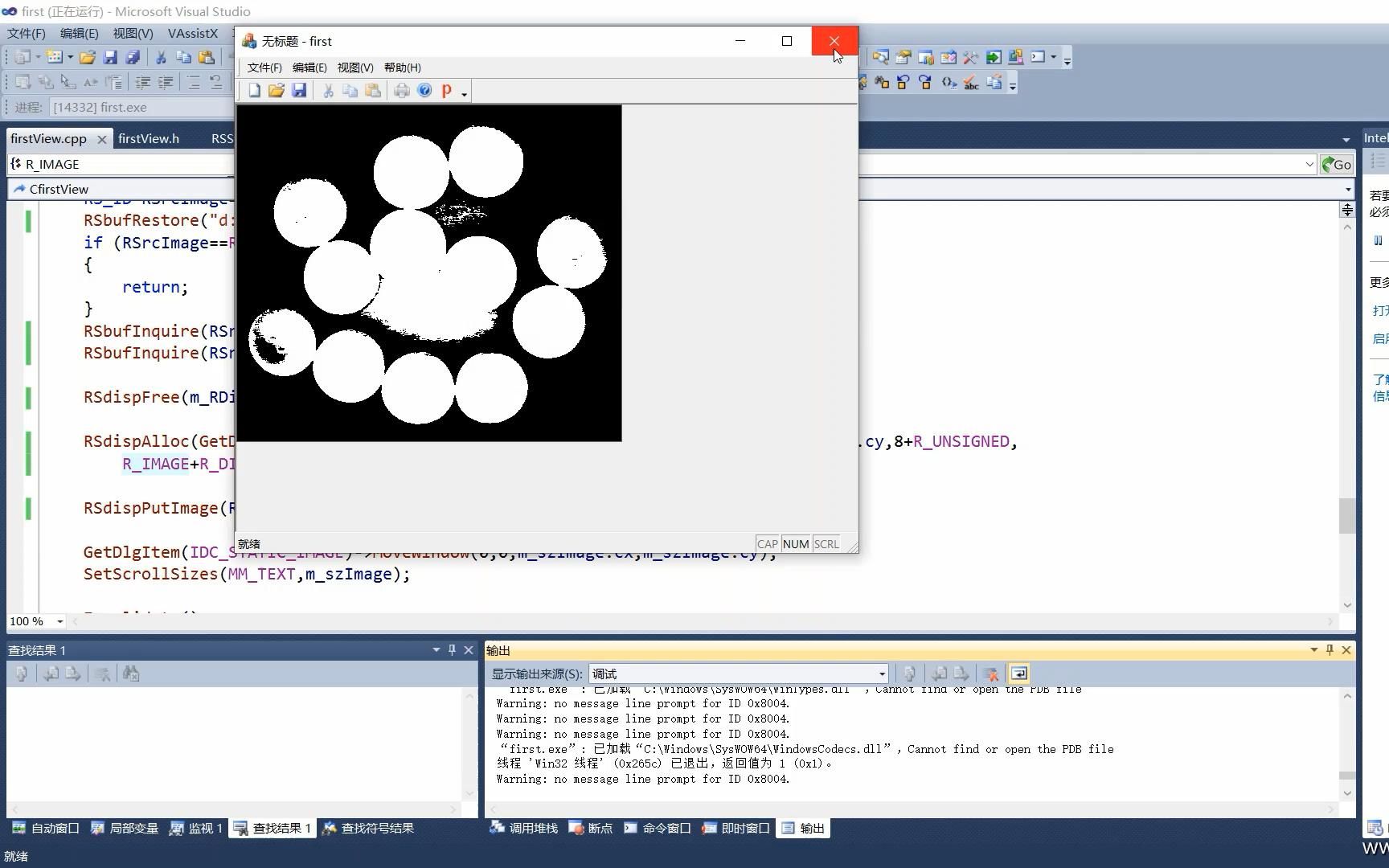This screenshot has width=1389, height=868.
Task: Click the output pane vertical scrollbar thumb
Action: pyautogui.click(x=1347, y=776)
